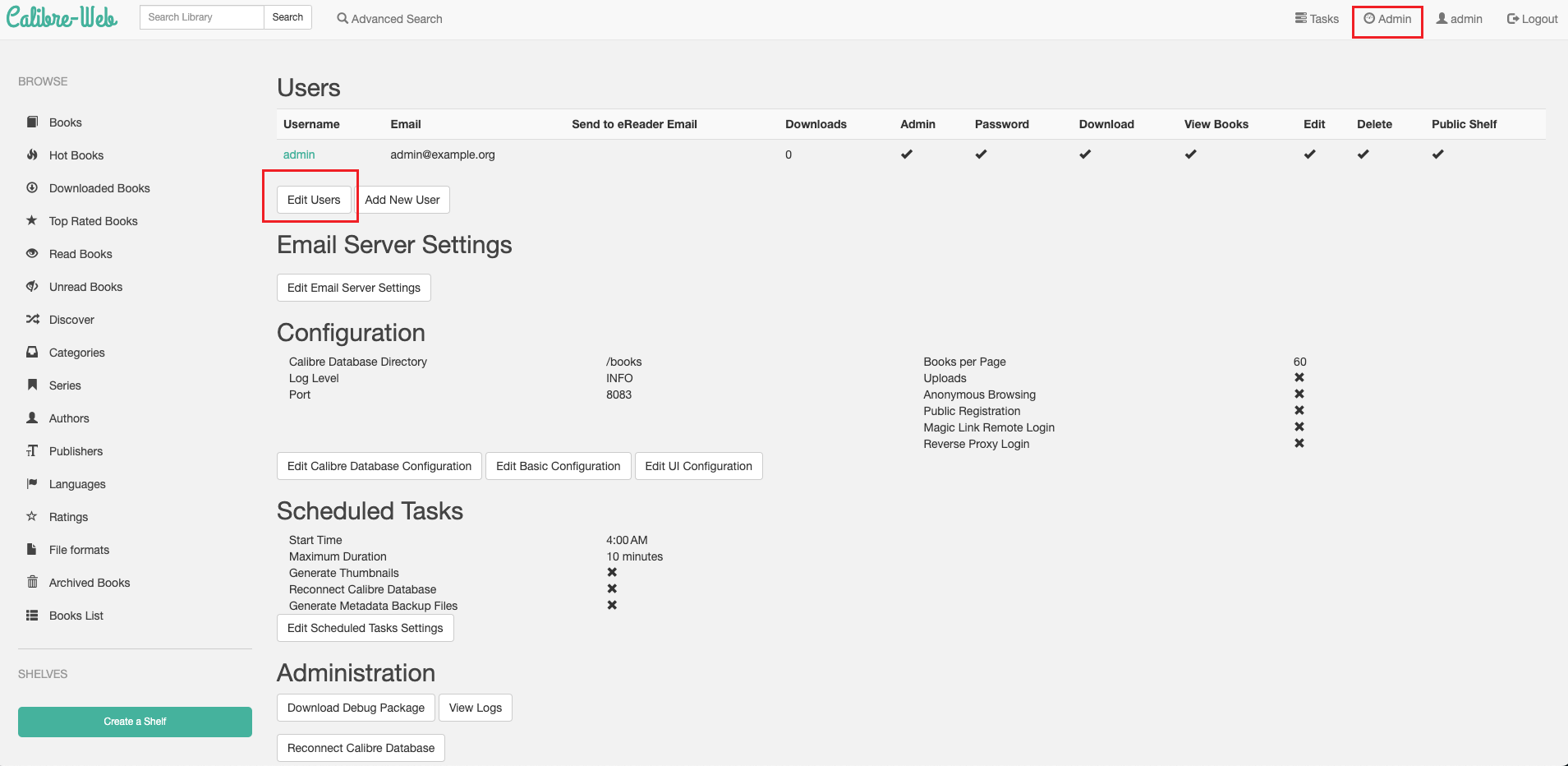
Task: Click Add New User button
Action: click(x=402, y=200)
